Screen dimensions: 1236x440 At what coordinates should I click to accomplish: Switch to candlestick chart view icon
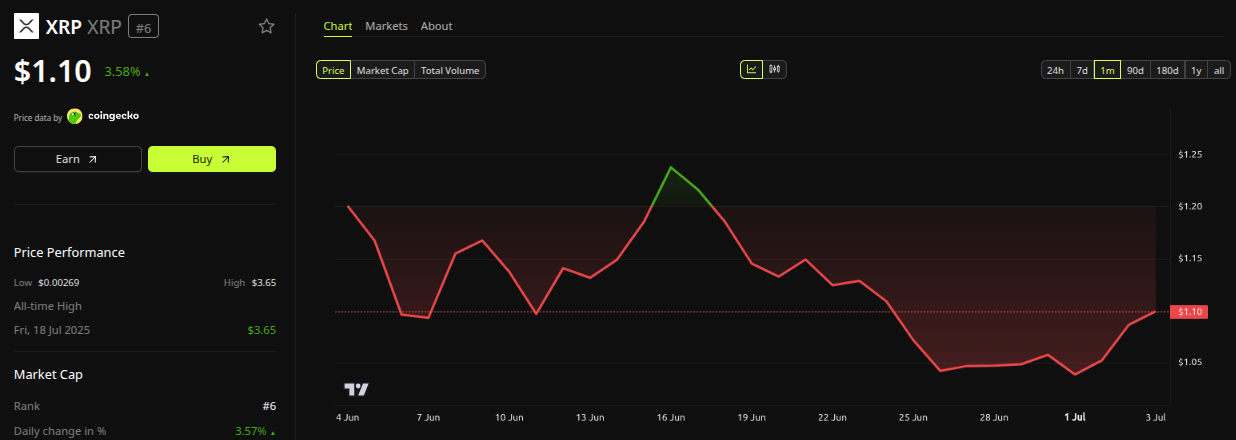[774, 70]
